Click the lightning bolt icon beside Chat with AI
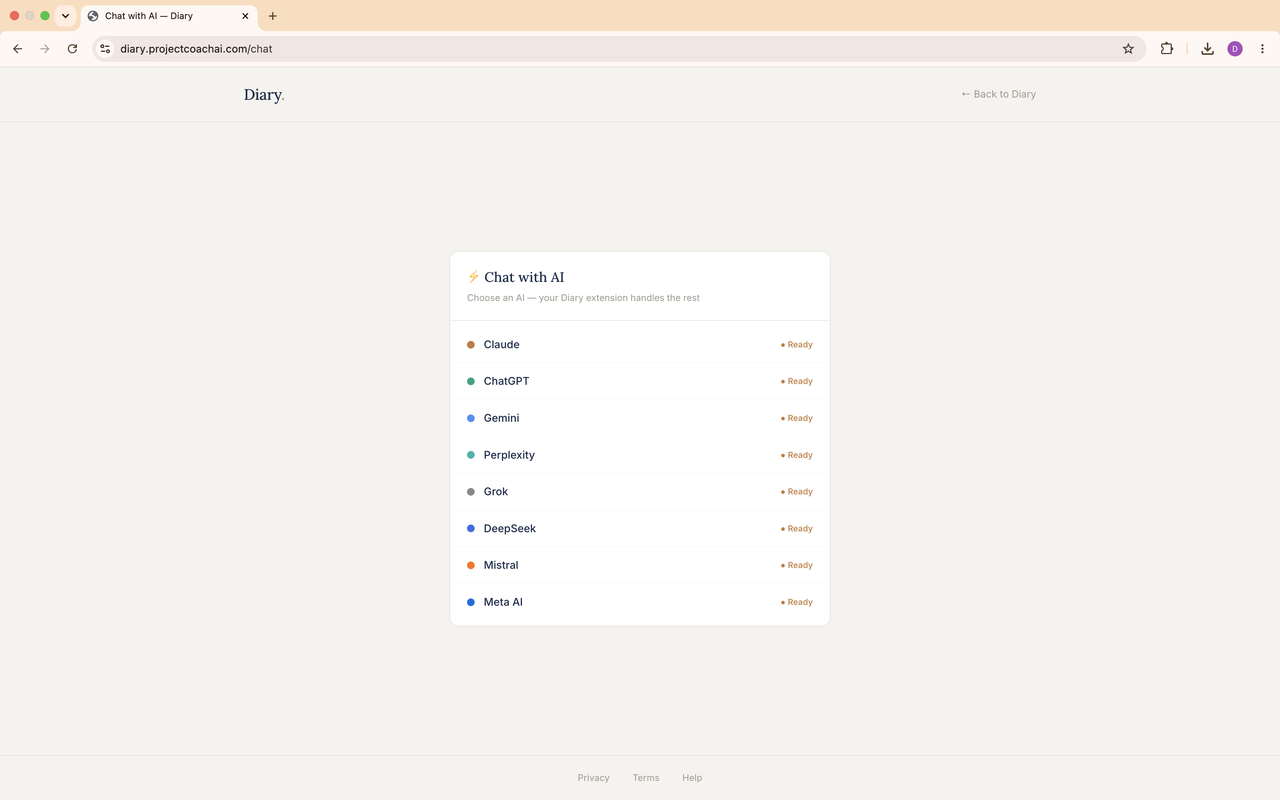The width and height of the screenshot is (1280, 800). coord(473,277)
